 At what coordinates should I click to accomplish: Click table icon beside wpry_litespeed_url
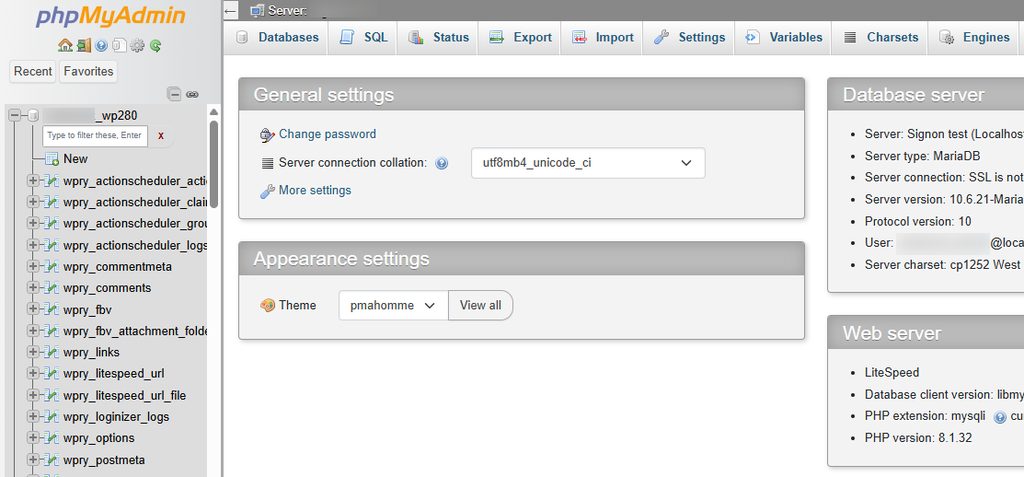tap(52, 374)
